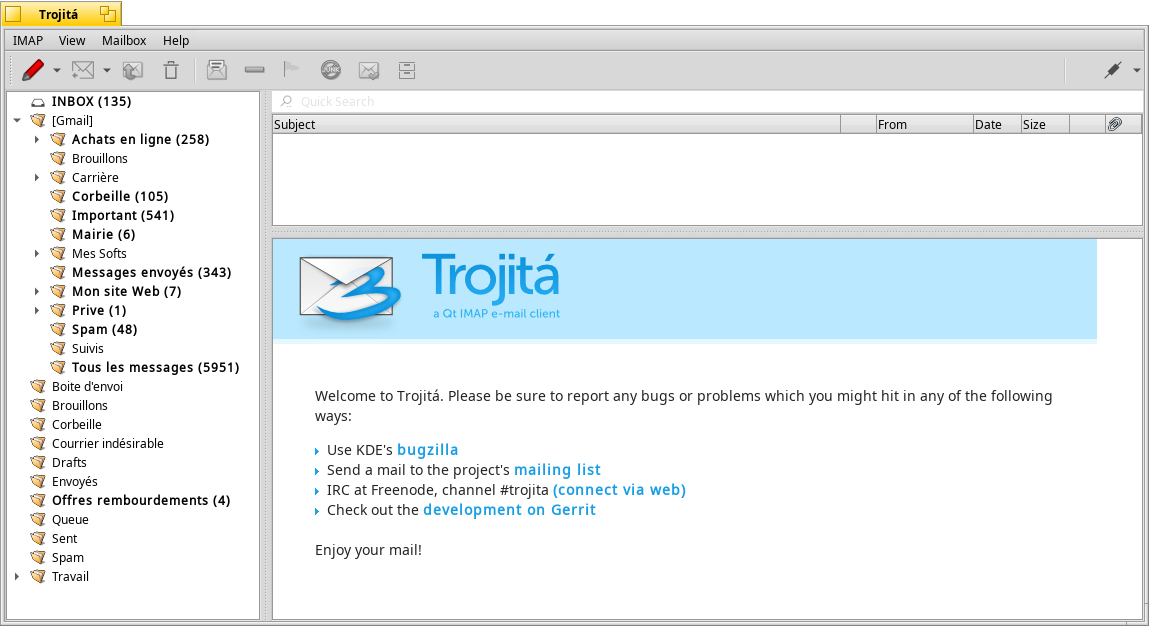Click the Quick Search input field

[x=708, y=101]
